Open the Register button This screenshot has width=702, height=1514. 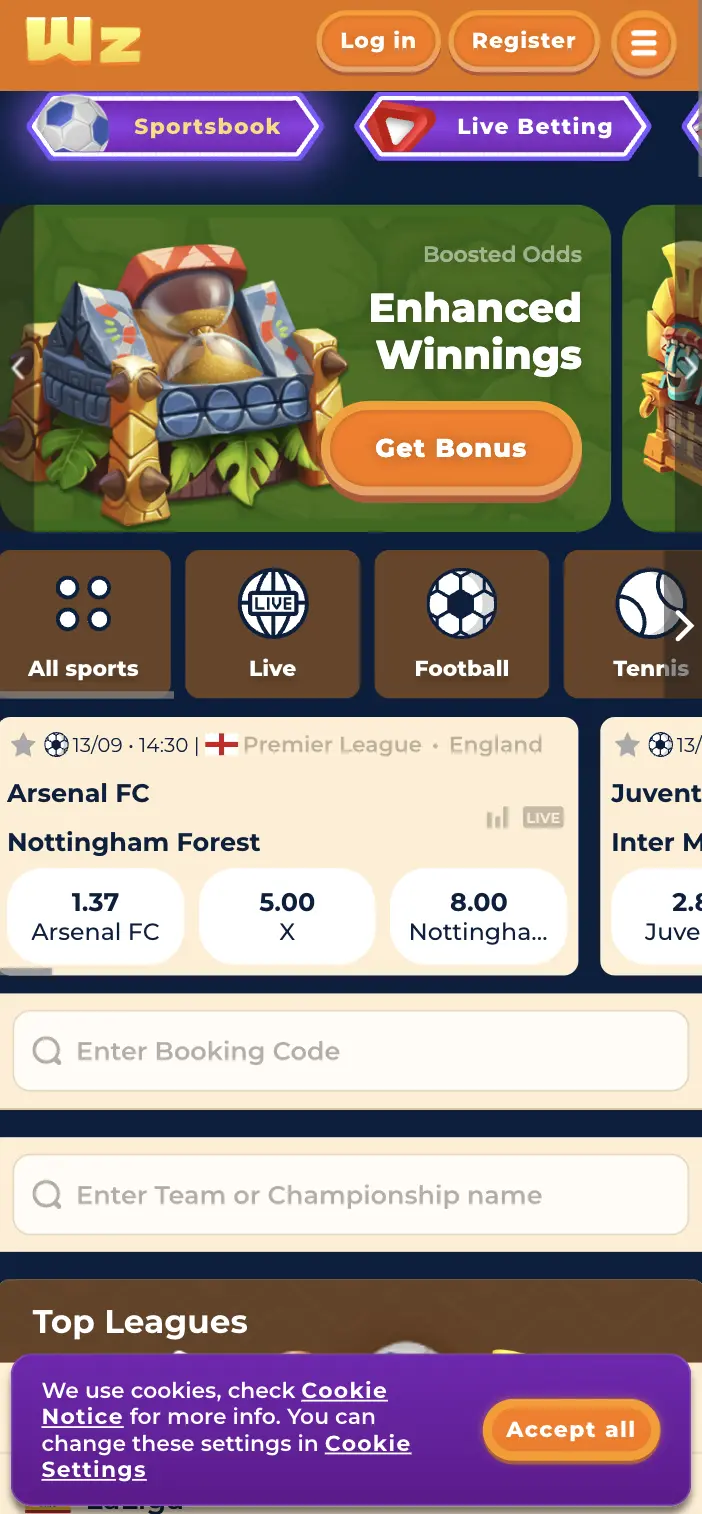[524, 41]
